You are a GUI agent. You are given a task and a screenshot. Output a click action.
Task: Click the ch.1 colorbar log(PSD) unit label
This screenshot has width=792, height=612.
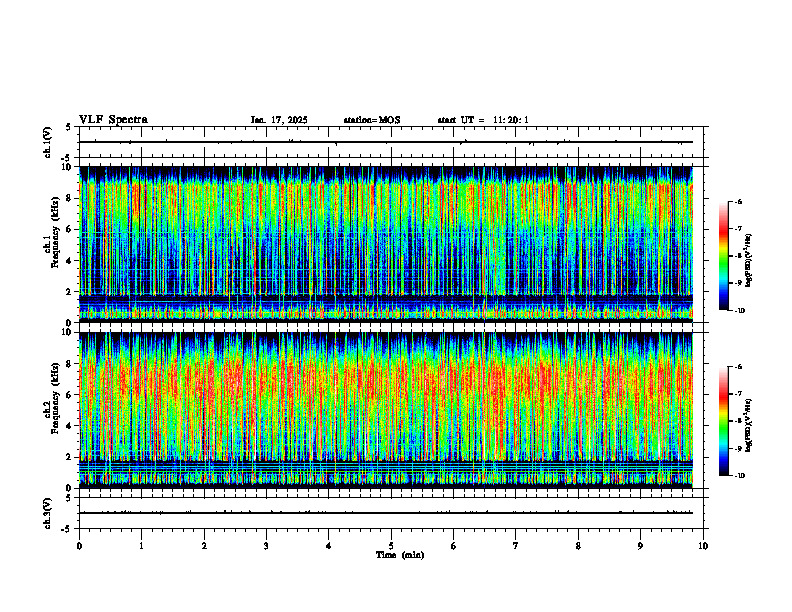(749, 260)
